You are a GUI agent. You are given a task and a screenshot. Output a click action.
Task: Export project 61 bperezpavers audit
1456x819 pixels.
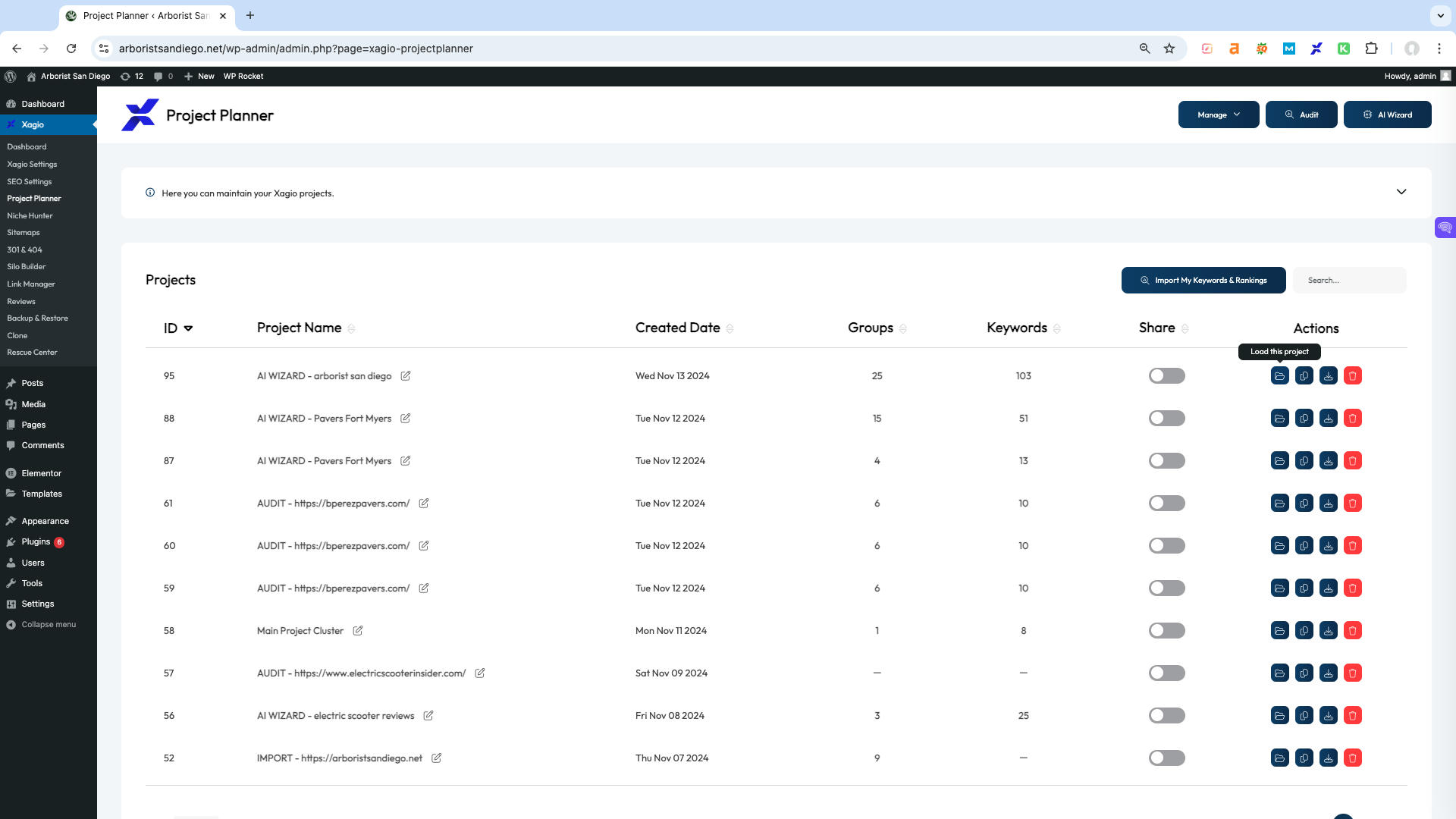click(x=1328, y=504)
